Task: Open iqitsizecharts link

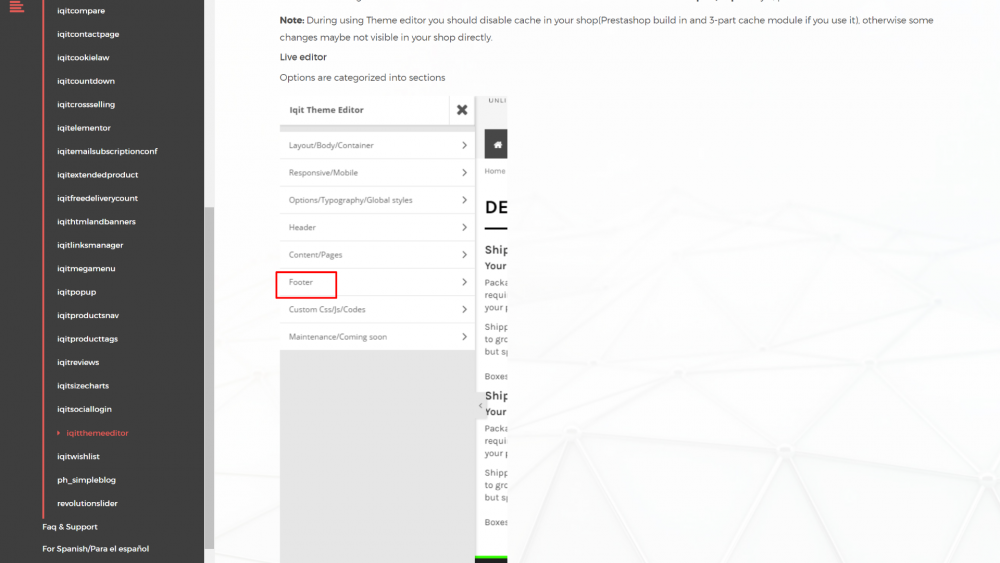Action: pos(83,386)
